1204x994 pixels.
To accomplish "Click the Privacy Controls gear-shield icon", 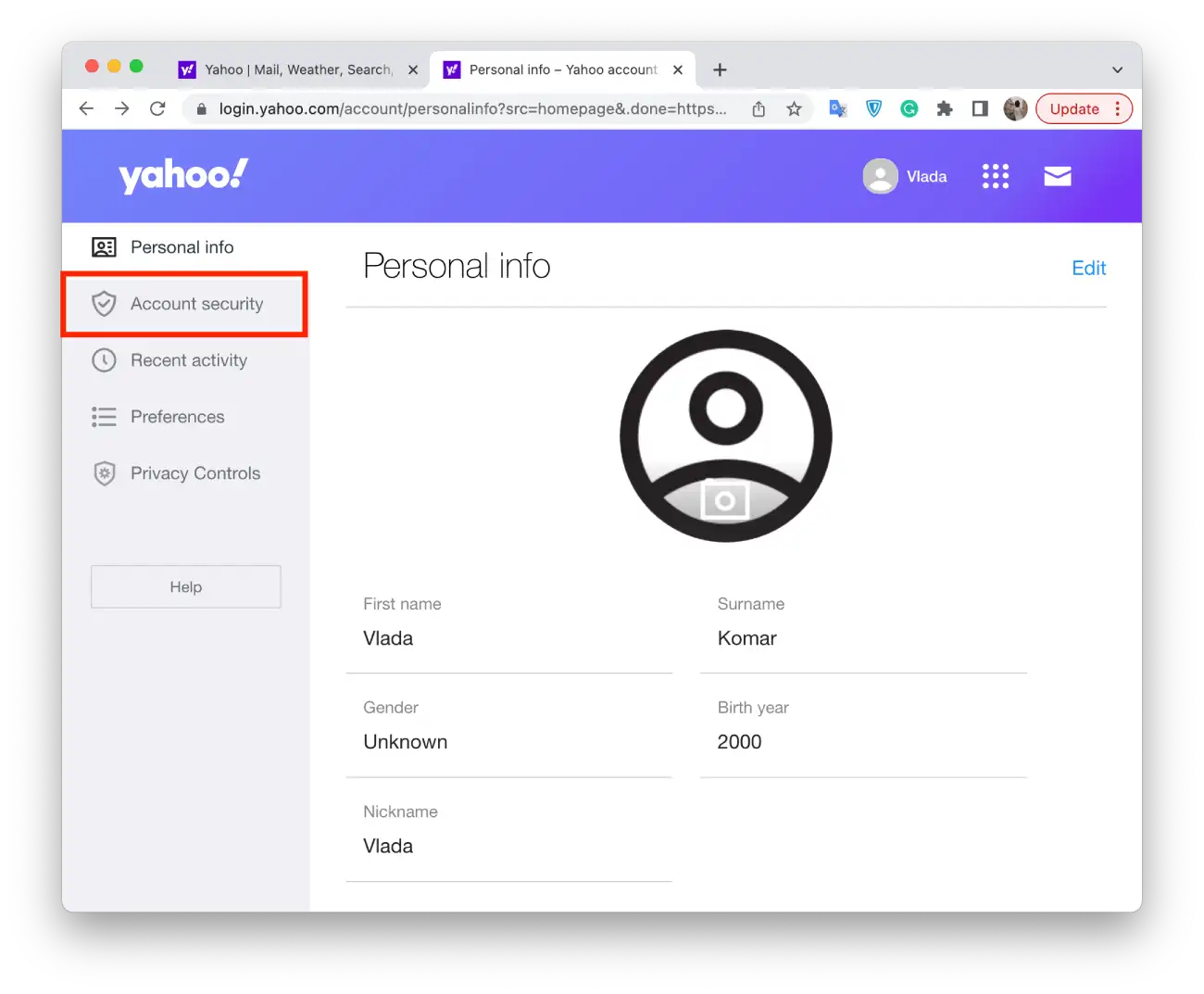I will 105,473.
